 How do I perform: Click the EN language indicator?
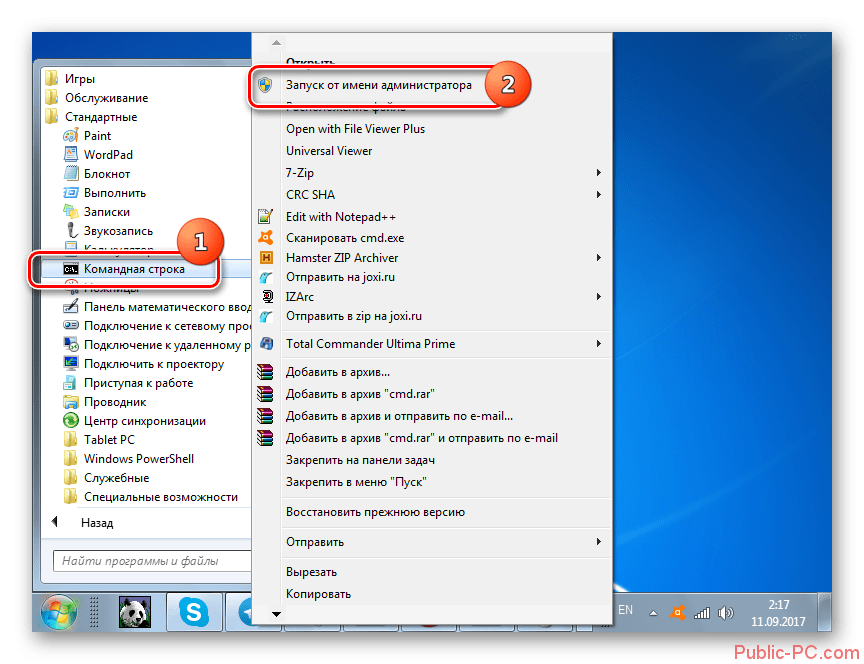pyautogui.click(x=625, y=610)
